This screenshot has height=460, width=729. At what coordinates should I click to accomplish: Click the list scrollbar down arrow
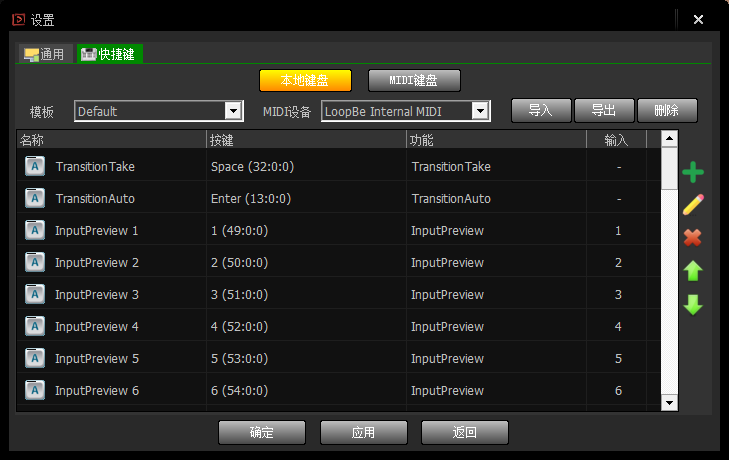670,402
